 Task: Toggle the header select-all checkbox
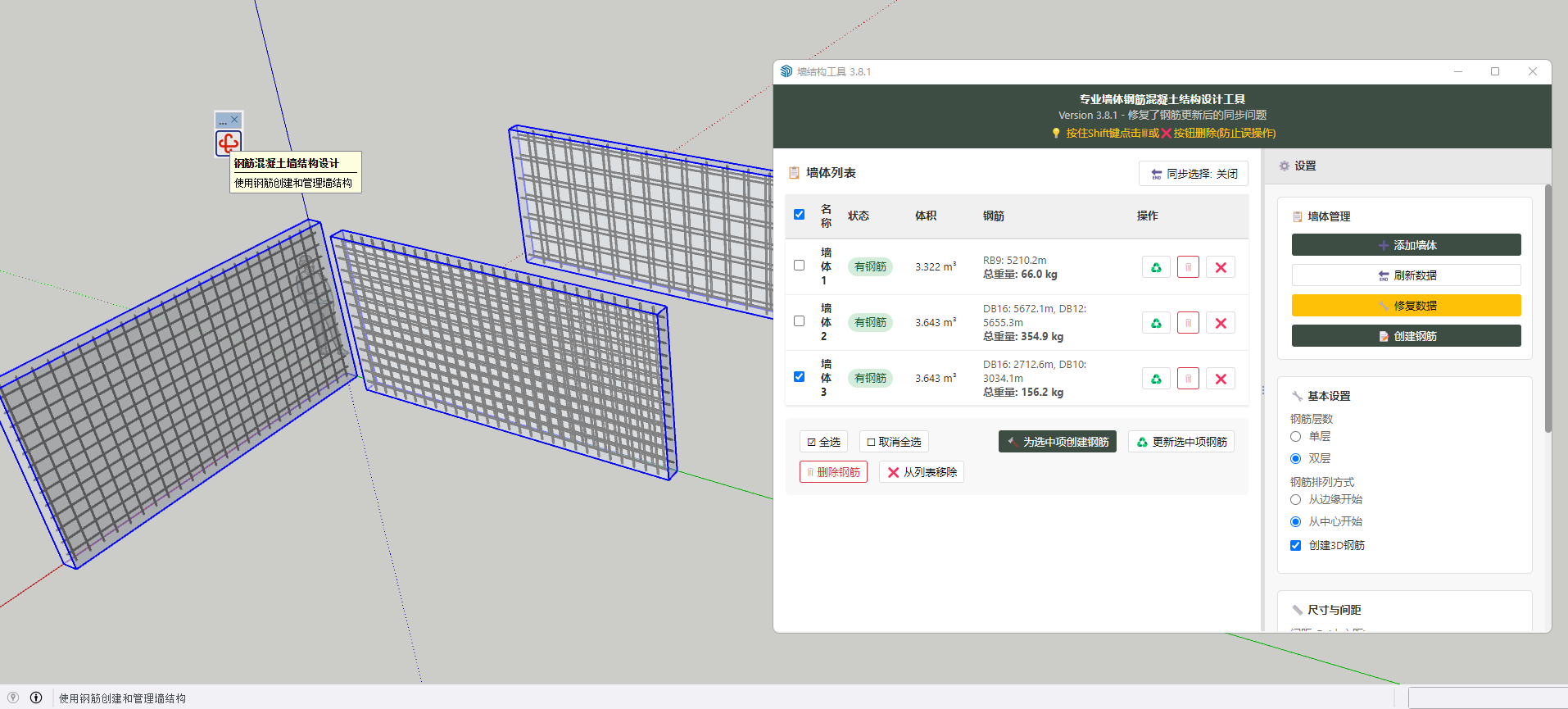tap(799, 215)
